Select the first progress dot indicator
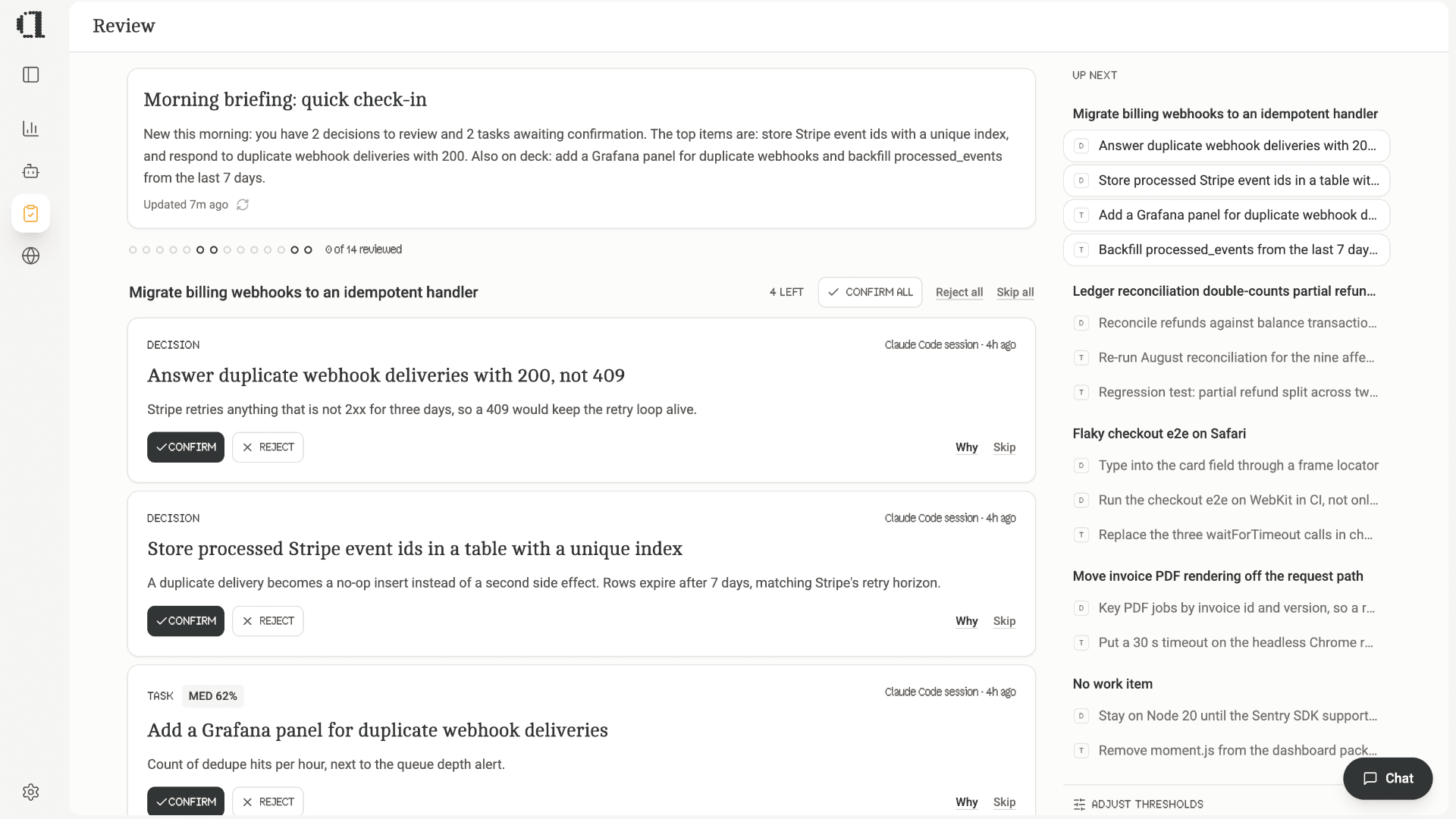1456x819 pixels. click(x=133, y=249)
